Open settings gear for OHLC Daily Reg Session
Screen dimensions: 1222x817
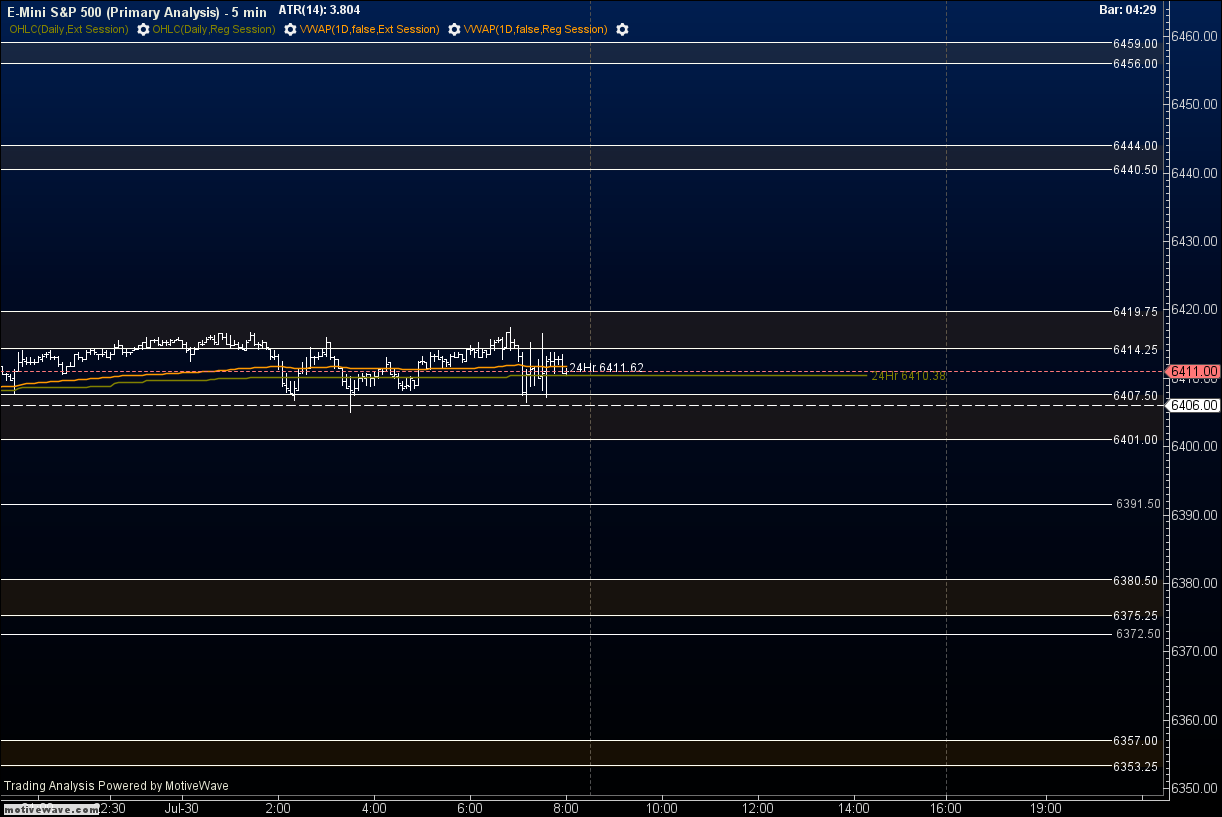[289, 29]
